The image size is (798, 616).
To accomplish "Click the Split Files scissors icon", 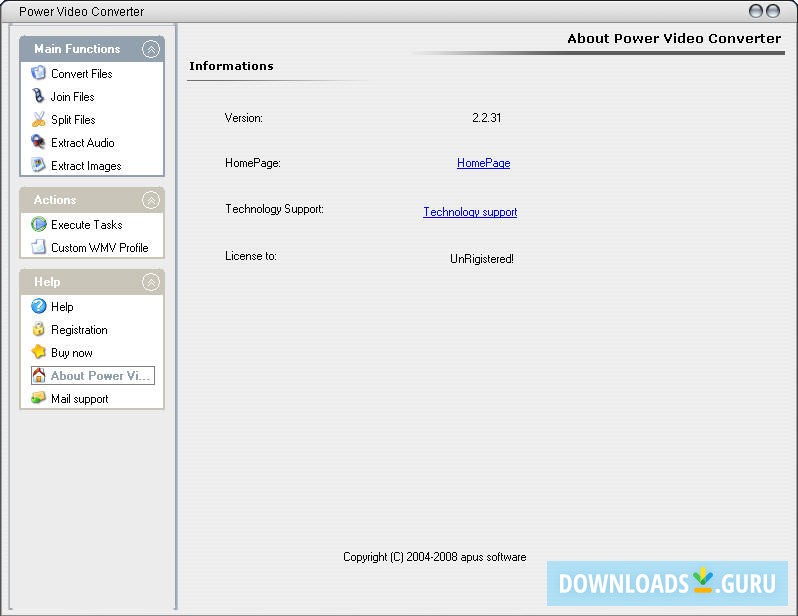I will tap(38, 119).
